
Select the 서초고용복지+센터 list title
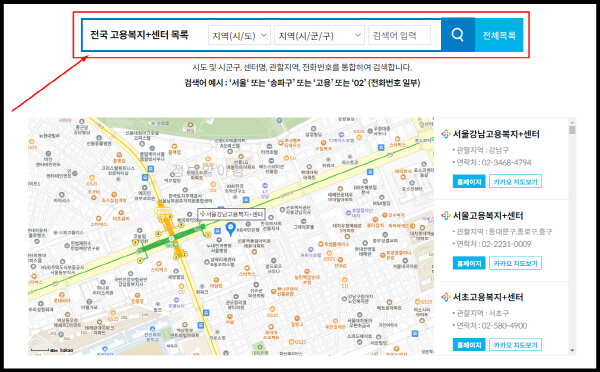(488, 297)
